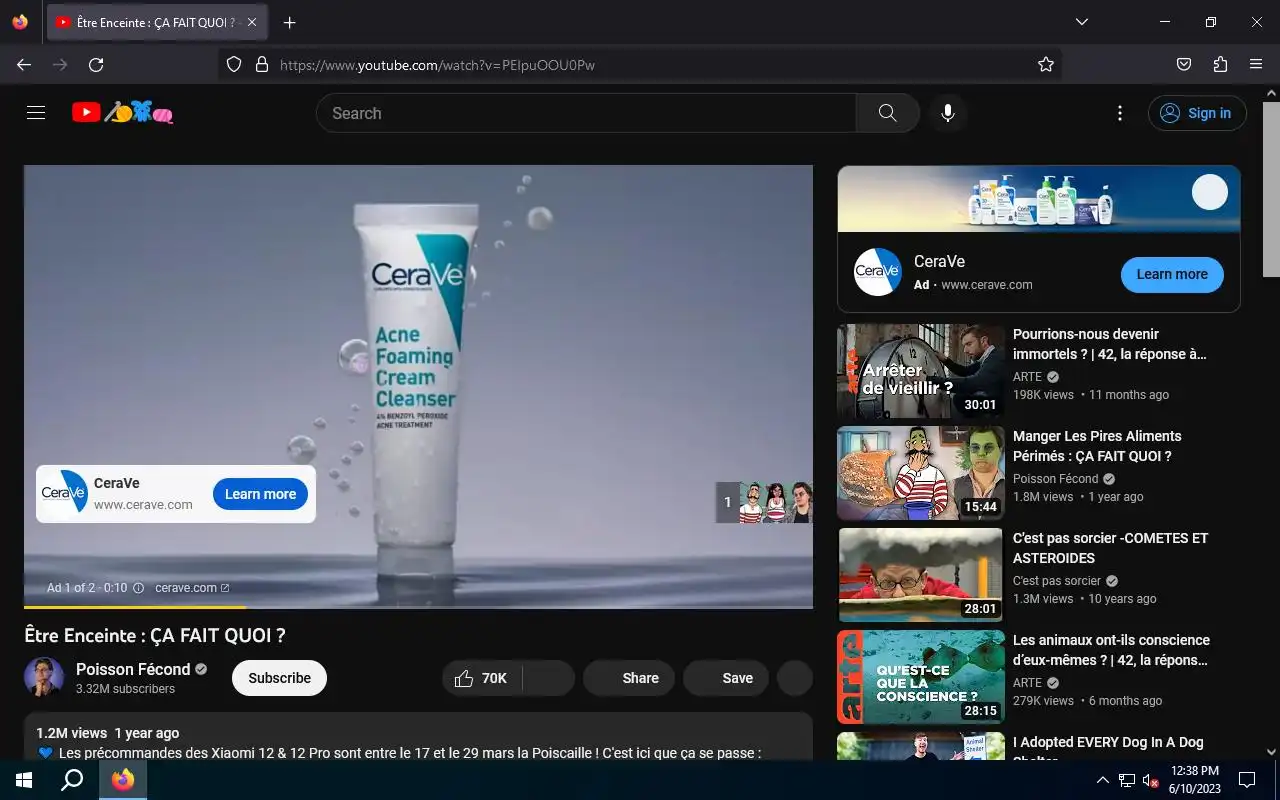
Task: Like the video with thumbs-up 70K
Action: [482, 678]
